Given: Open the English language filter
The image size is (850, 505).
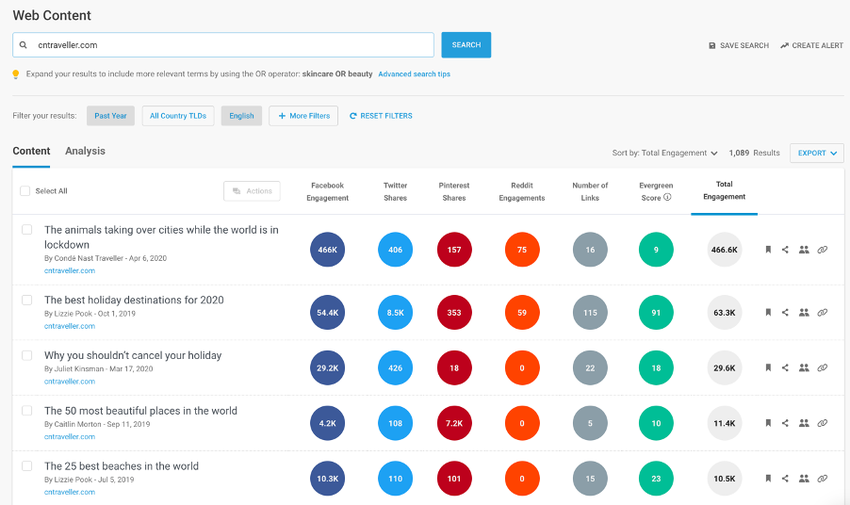Looking at the screenshot, I should coord(241,116).
